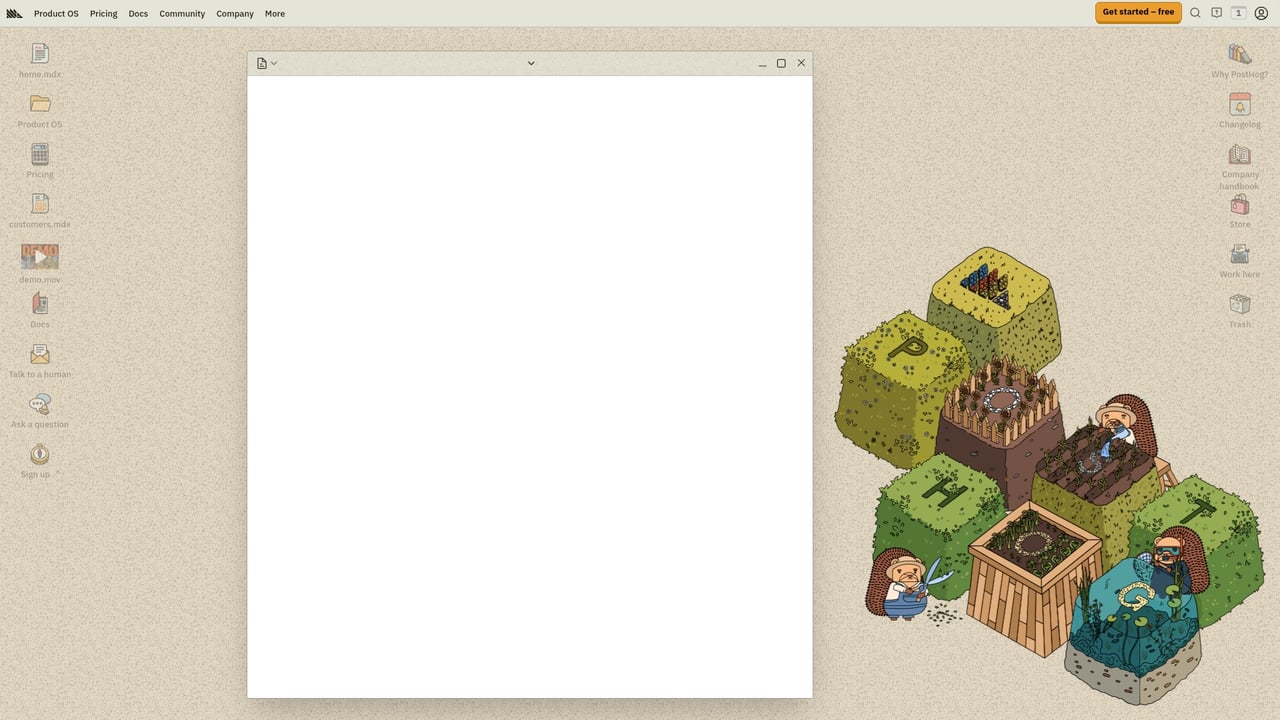Toggle the window count indicator showing 1
Screen dimensions: 1280x720
point(1238,13)
